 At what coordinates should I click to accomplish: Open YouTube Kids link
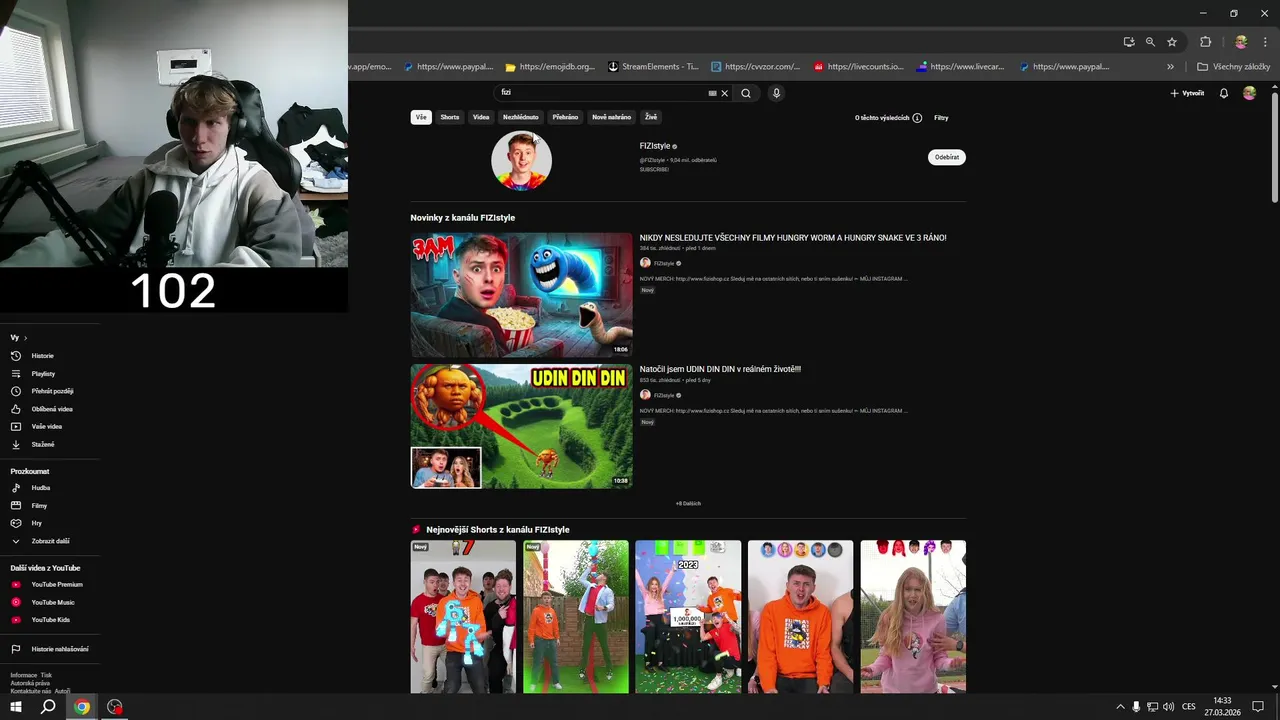50,620
